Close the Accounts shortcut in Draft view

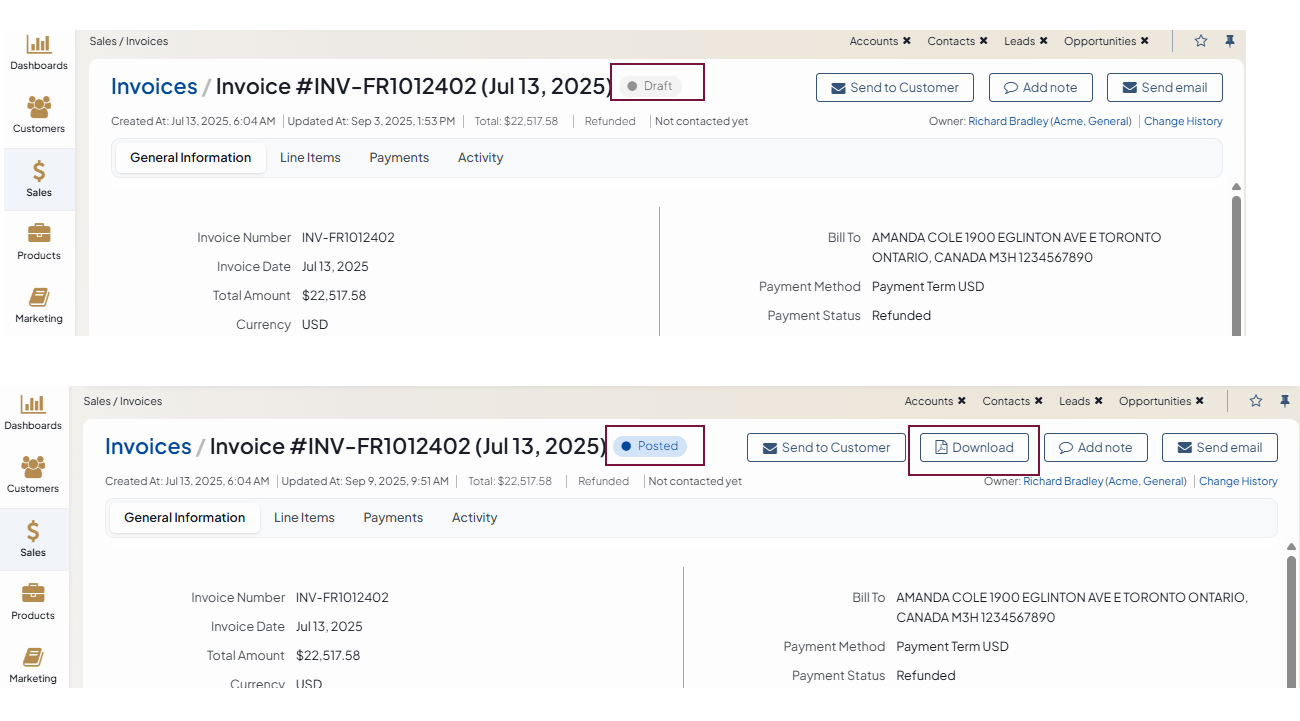(x=907, y=41)
